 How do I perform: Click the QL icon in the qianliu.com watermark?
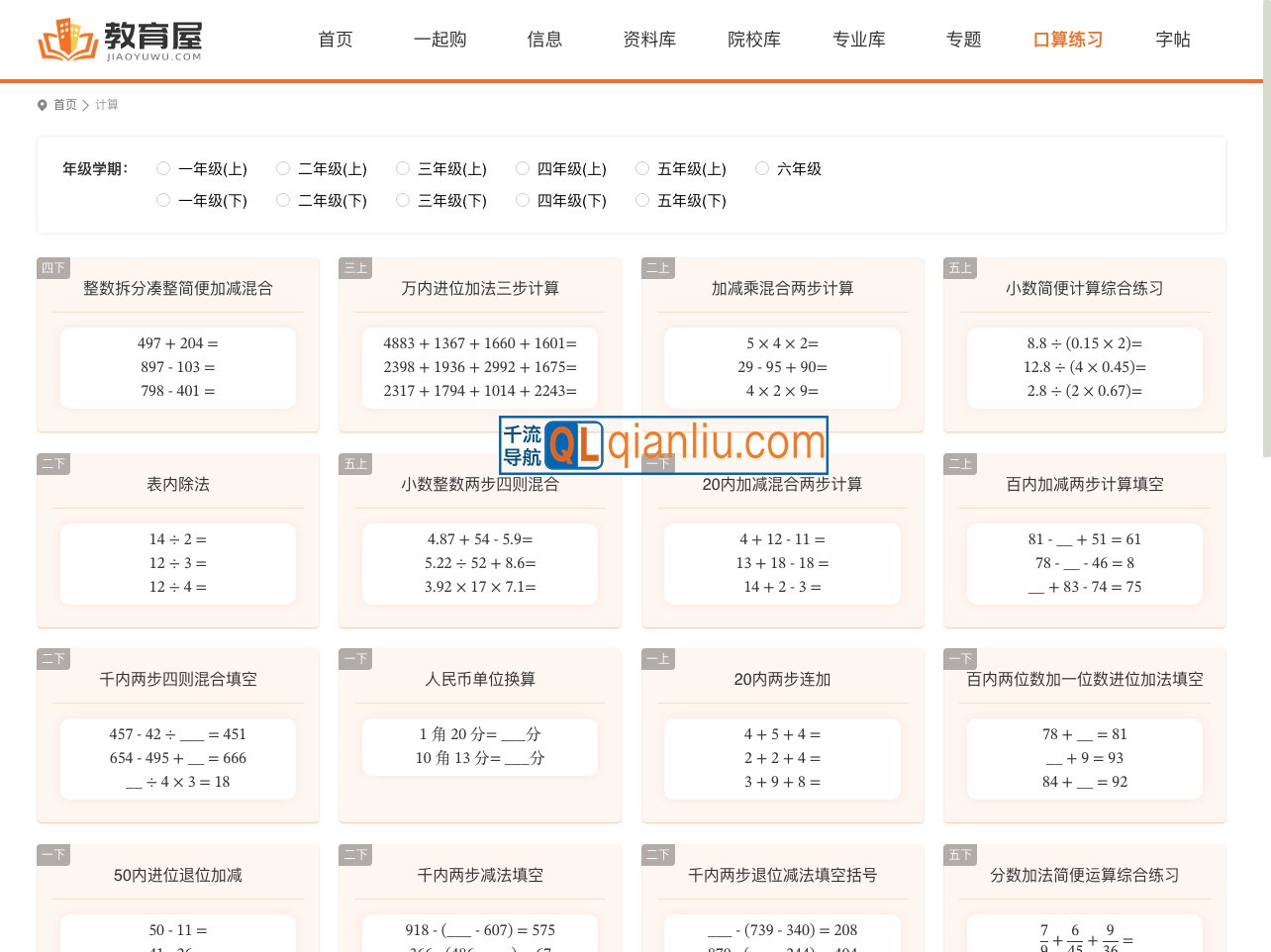coord(572,445)
